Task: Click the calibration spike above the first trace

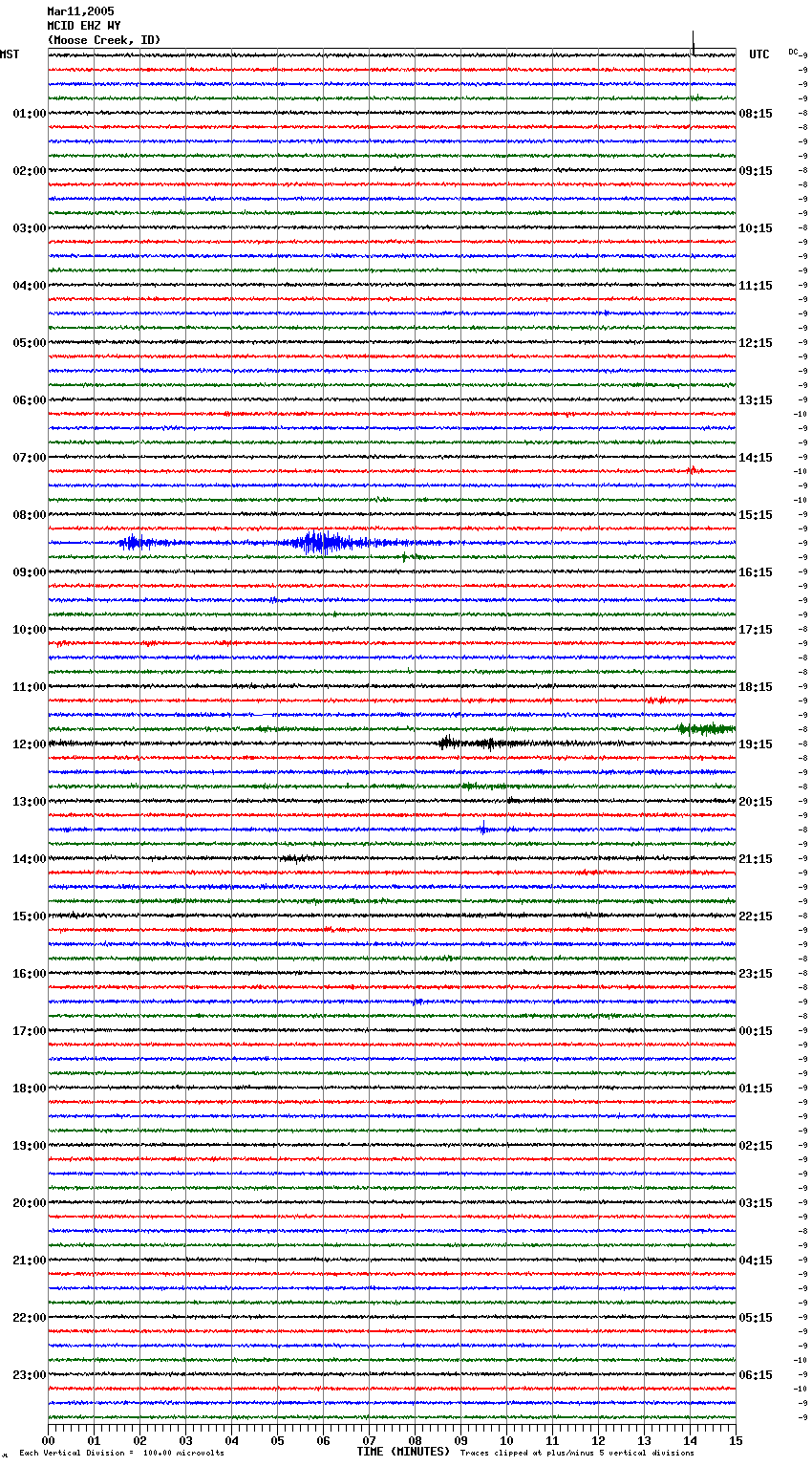Action: coord(694,43)
